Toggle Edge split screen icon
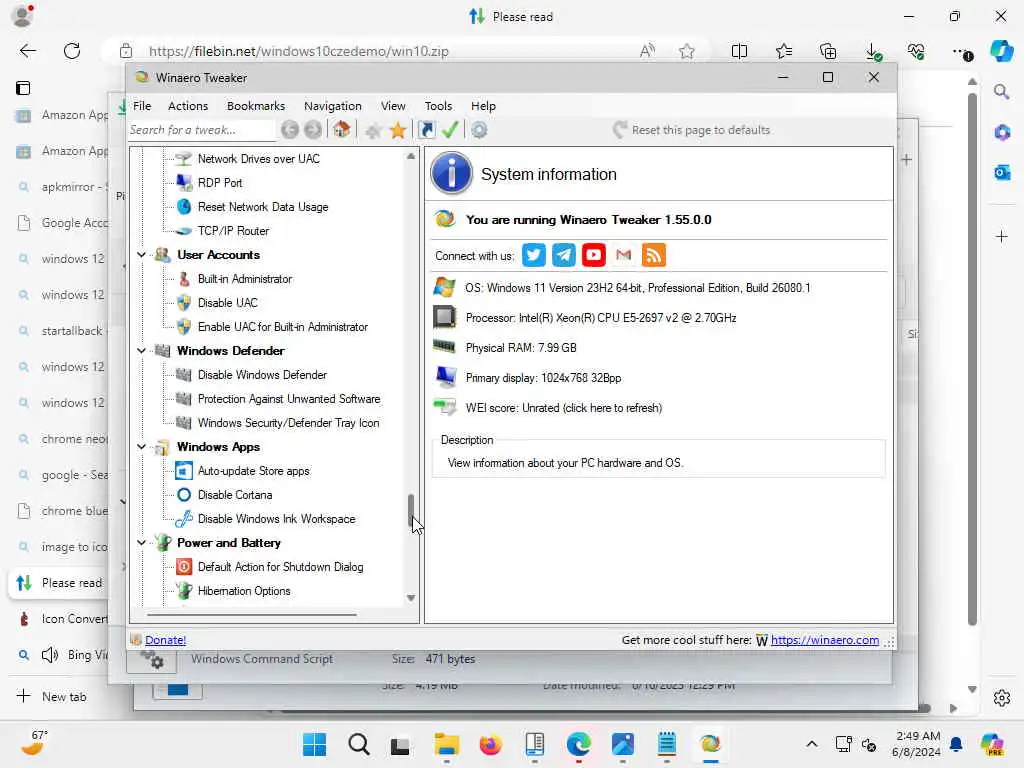 click(x=739, y=51)
